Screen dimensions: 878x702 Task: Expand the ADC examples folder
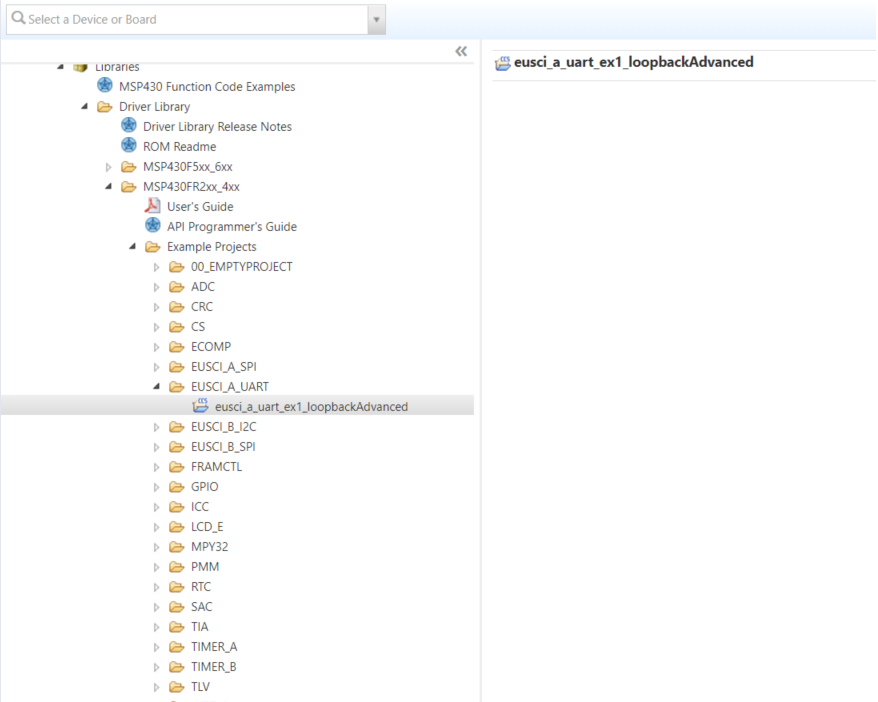click(157, 287)
